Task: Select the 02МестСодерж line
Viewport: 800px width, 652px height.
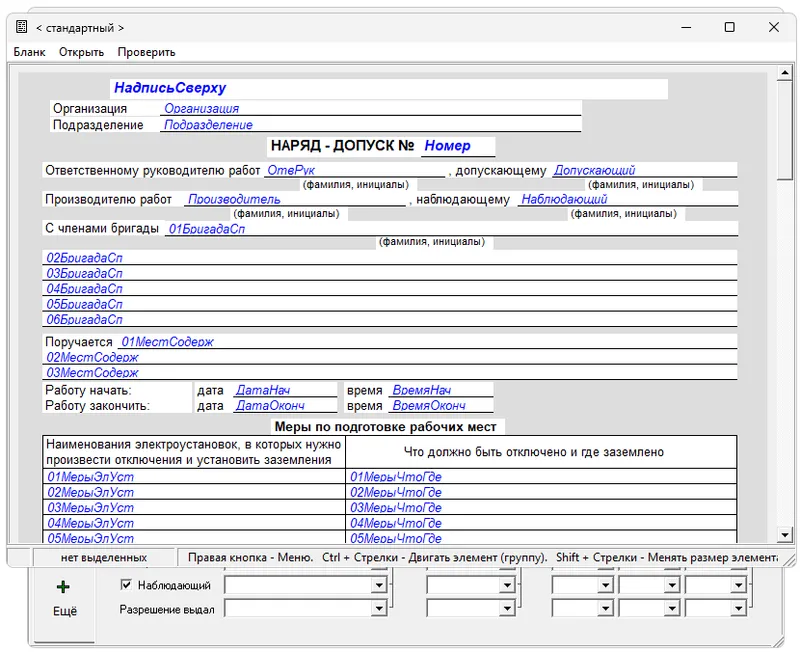Action: pos(390,357)
